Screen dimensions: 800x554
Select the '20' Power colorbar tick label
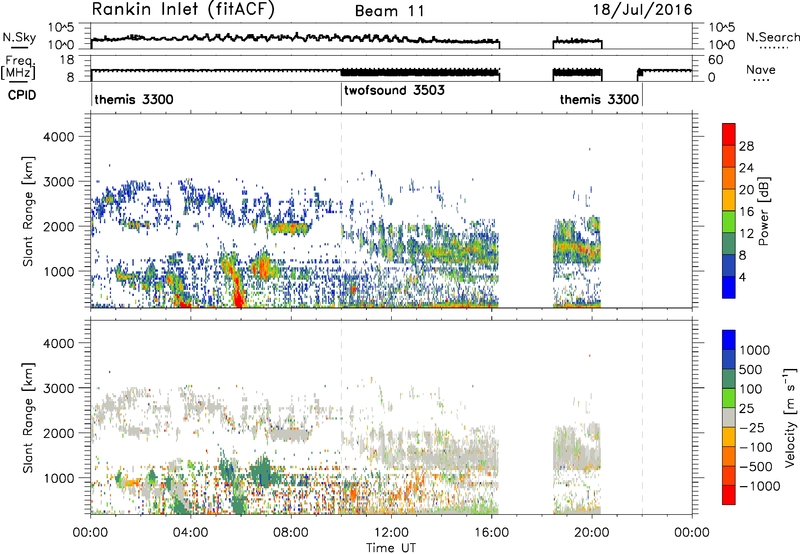pos(746,190)
